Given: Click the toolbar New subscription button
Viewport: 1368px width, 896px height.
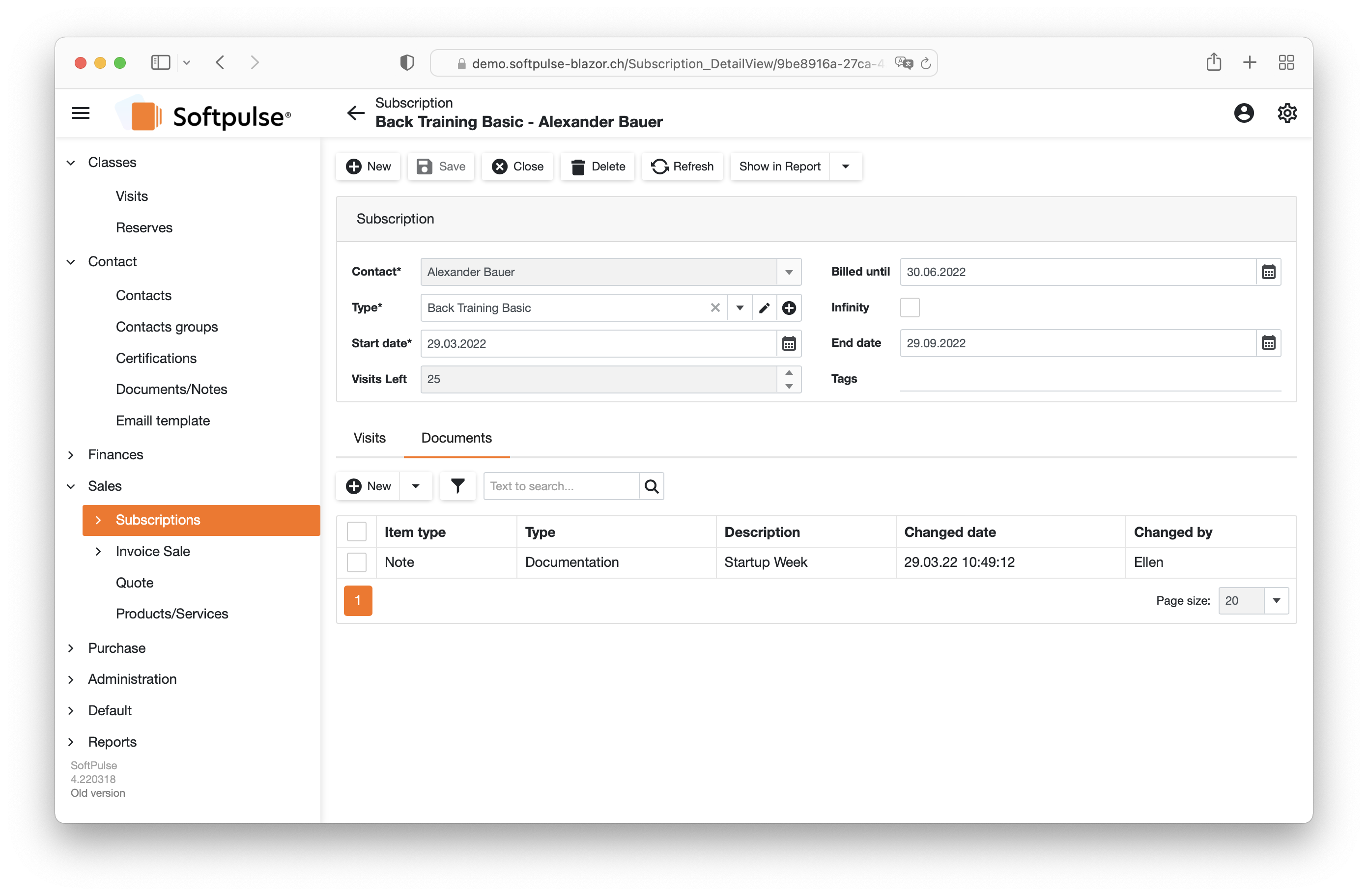Looking at the screenshot, I should (x=368, y=167).
